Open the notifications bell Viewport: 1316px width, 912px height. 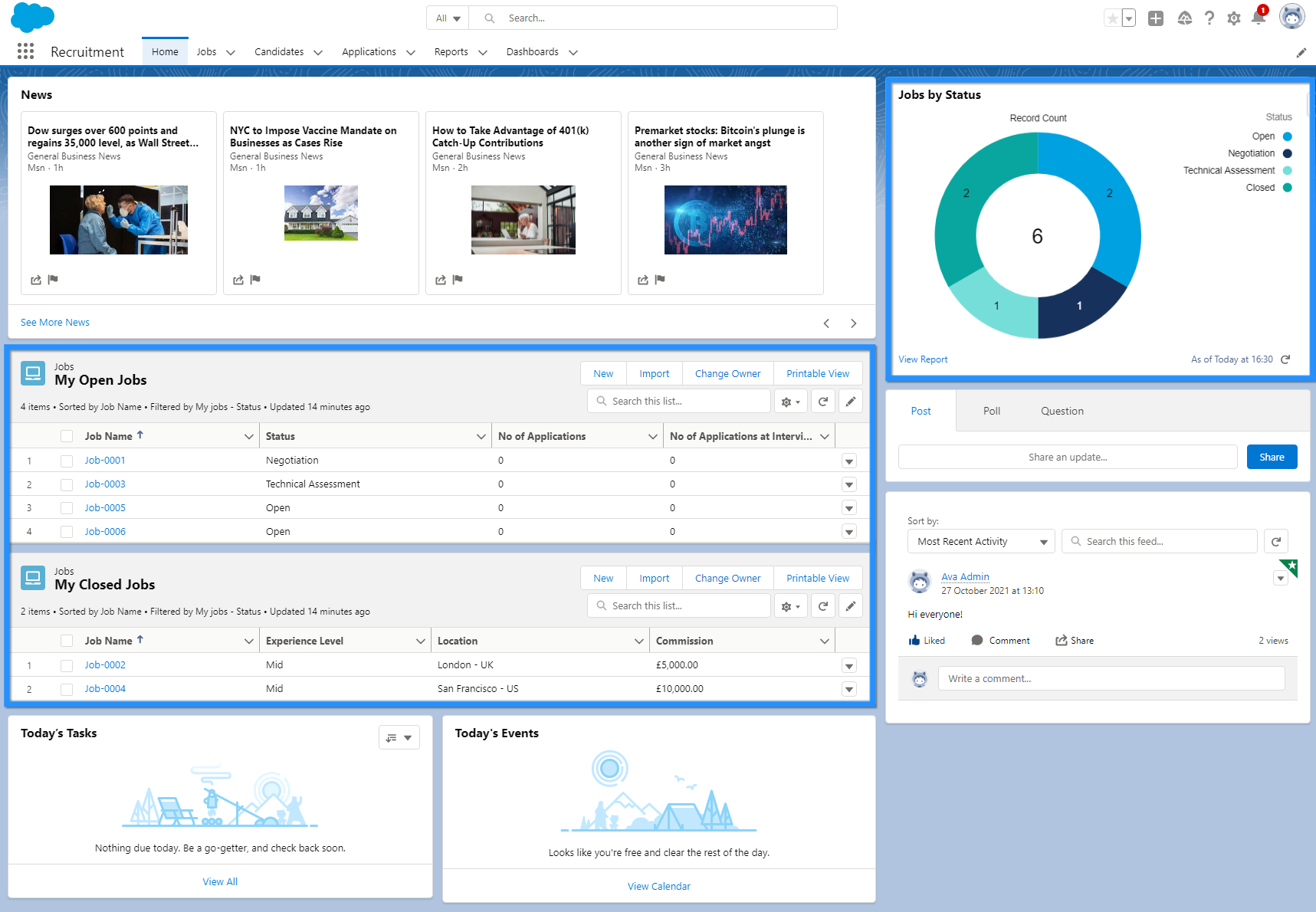click(x=1258, y=18)
